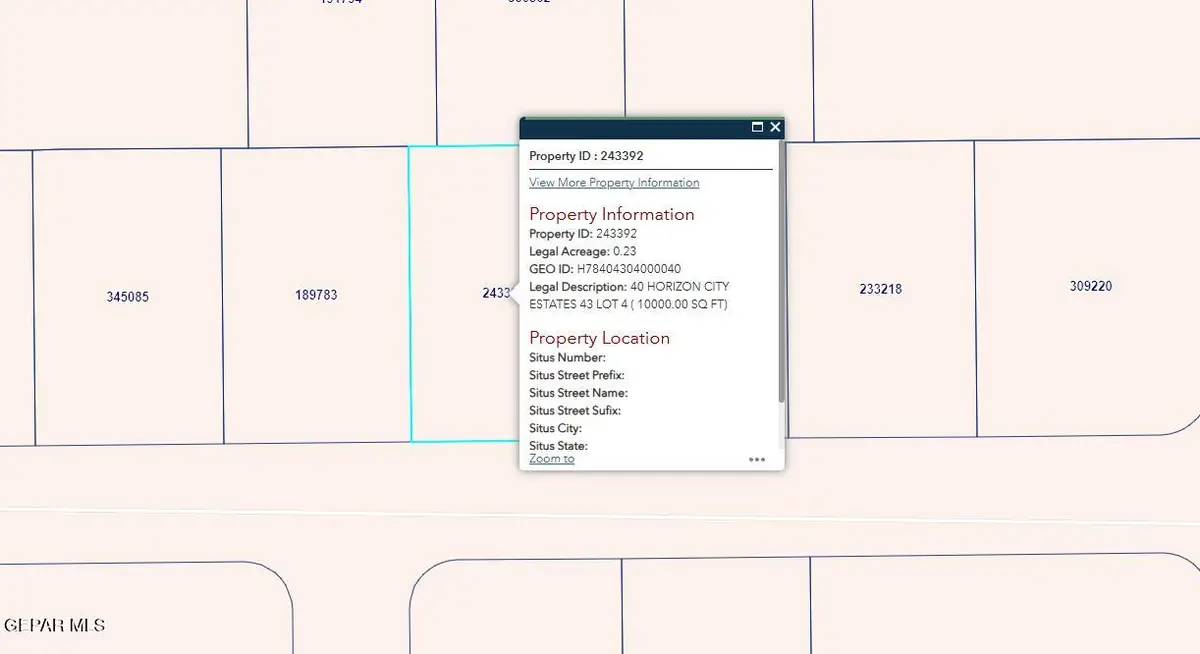The image size is (1200, 654).
Task: Click Zoom to for this property
Action: click(x=550, y=459)
